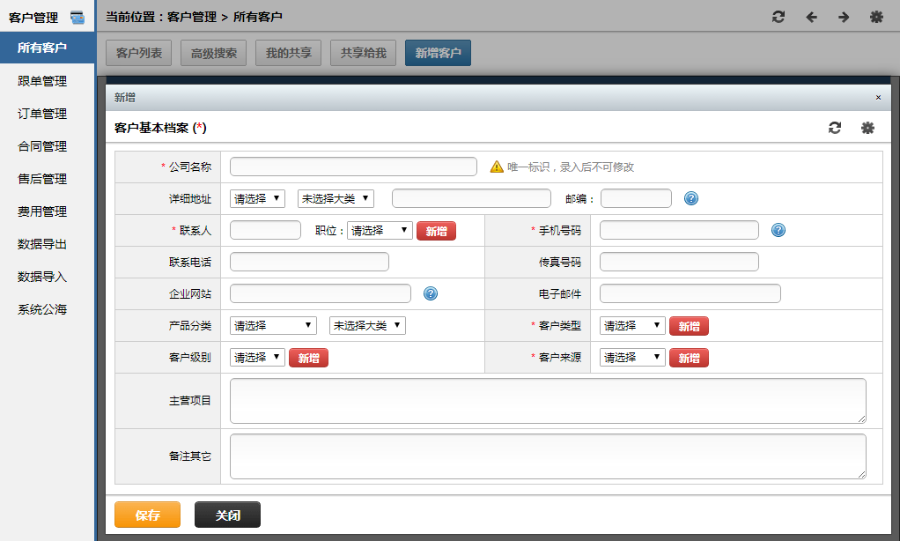Open the 客户级别 dropdown

click(x=257, y=357)
